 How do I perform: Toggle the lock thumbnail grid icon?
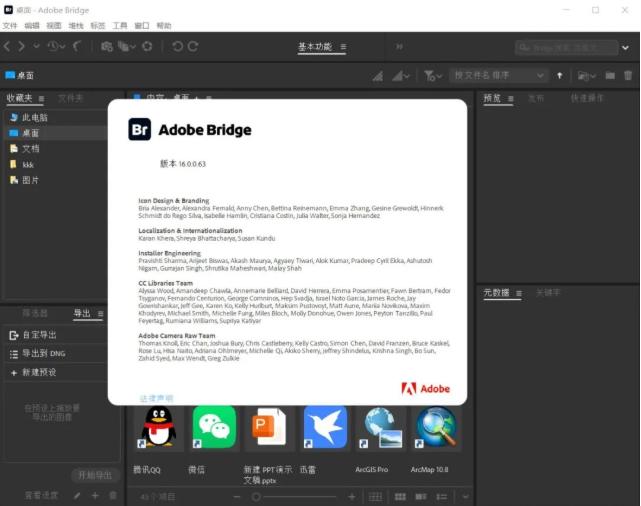(x=375, y=497)
